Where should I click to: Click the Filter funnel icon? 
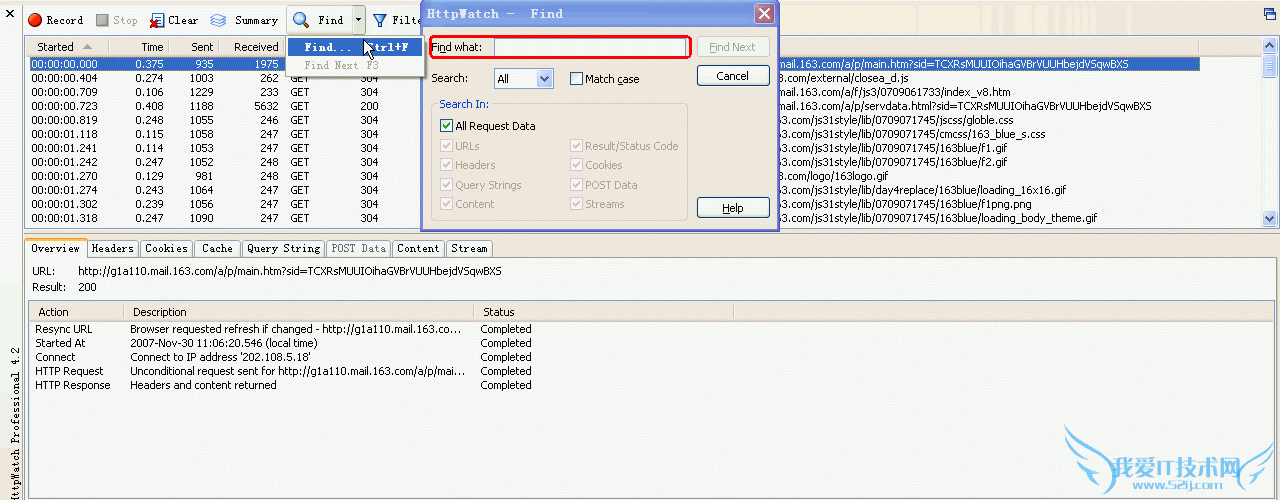(380, 20)
